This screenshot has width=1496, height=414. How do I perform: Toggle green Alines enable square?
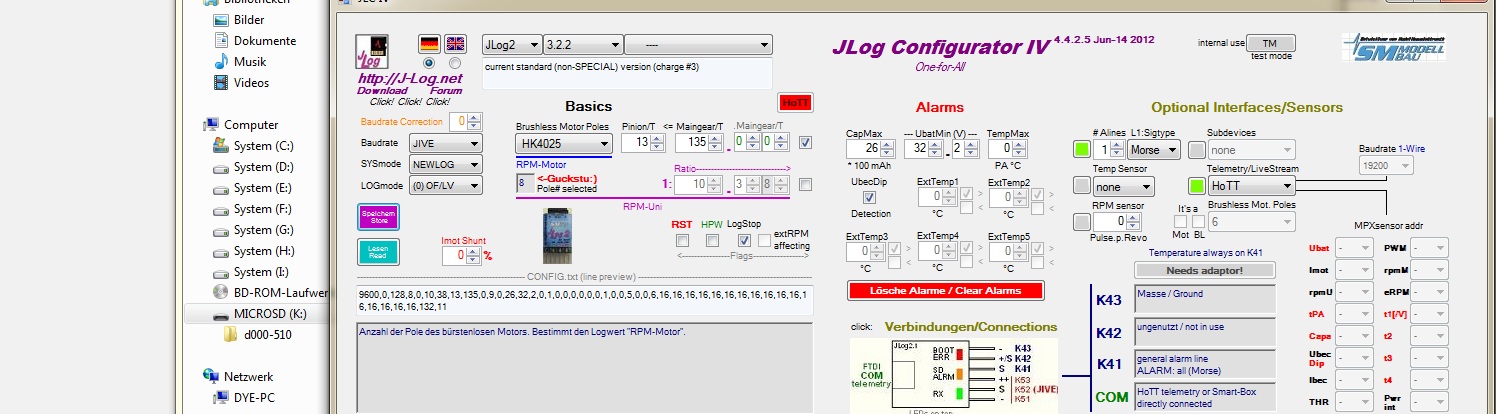[1082, 150]
